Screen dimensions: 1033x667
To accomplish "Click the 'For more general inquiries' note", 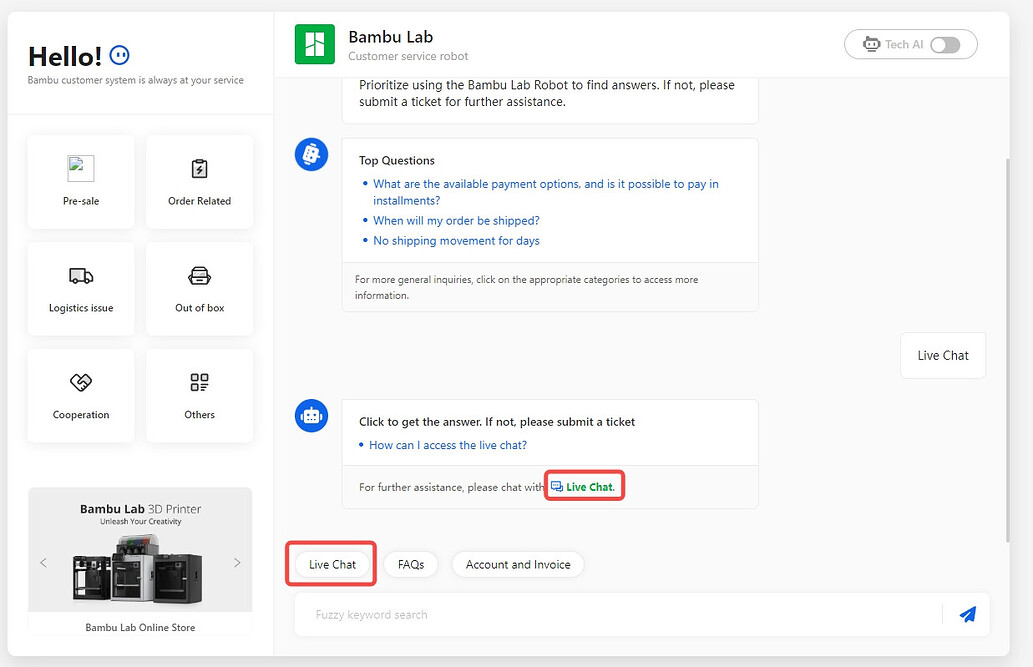I will pyautogui.click(x=526, y=287).
